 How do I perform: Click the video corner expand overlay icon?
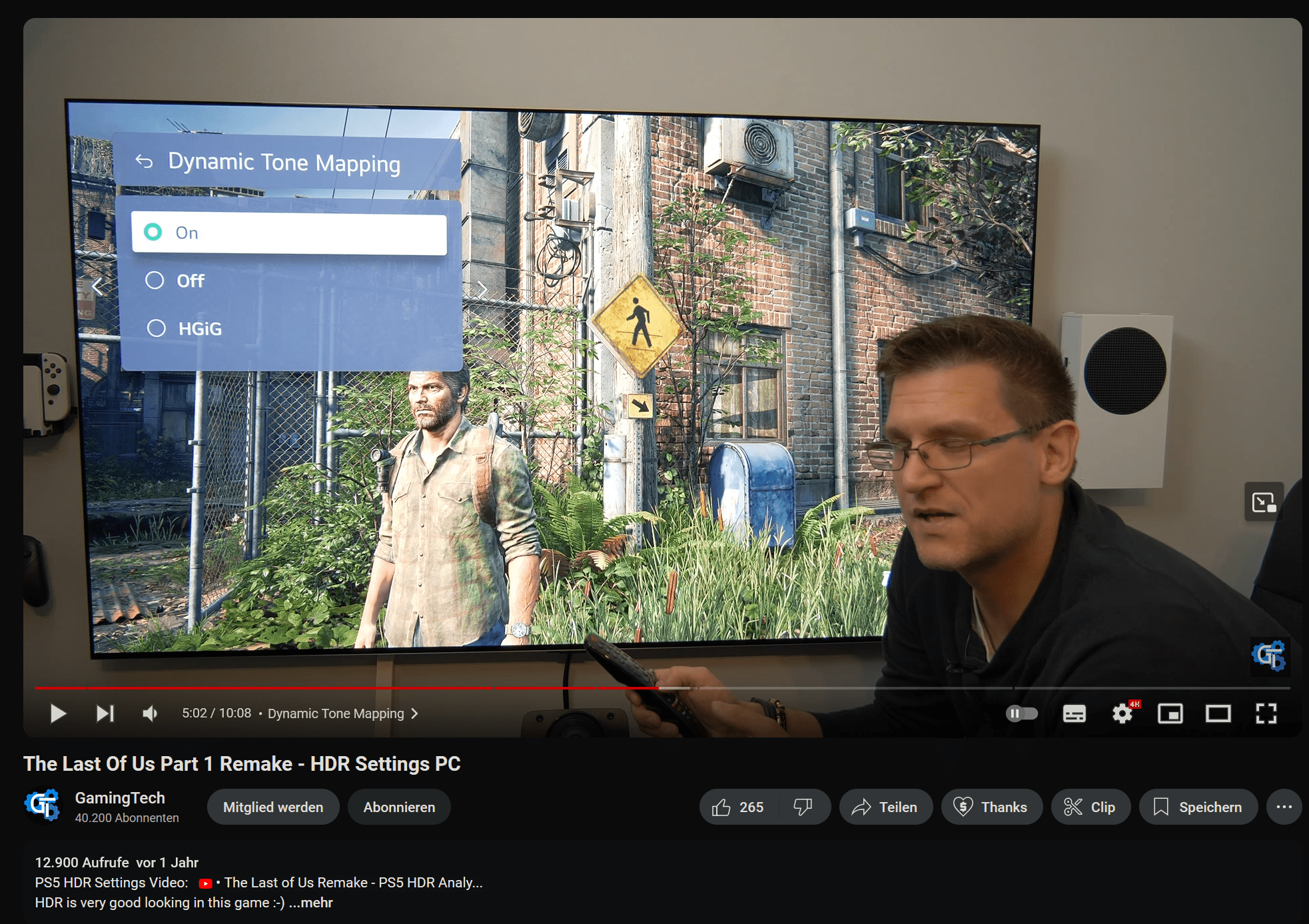tap(1264, 502)
